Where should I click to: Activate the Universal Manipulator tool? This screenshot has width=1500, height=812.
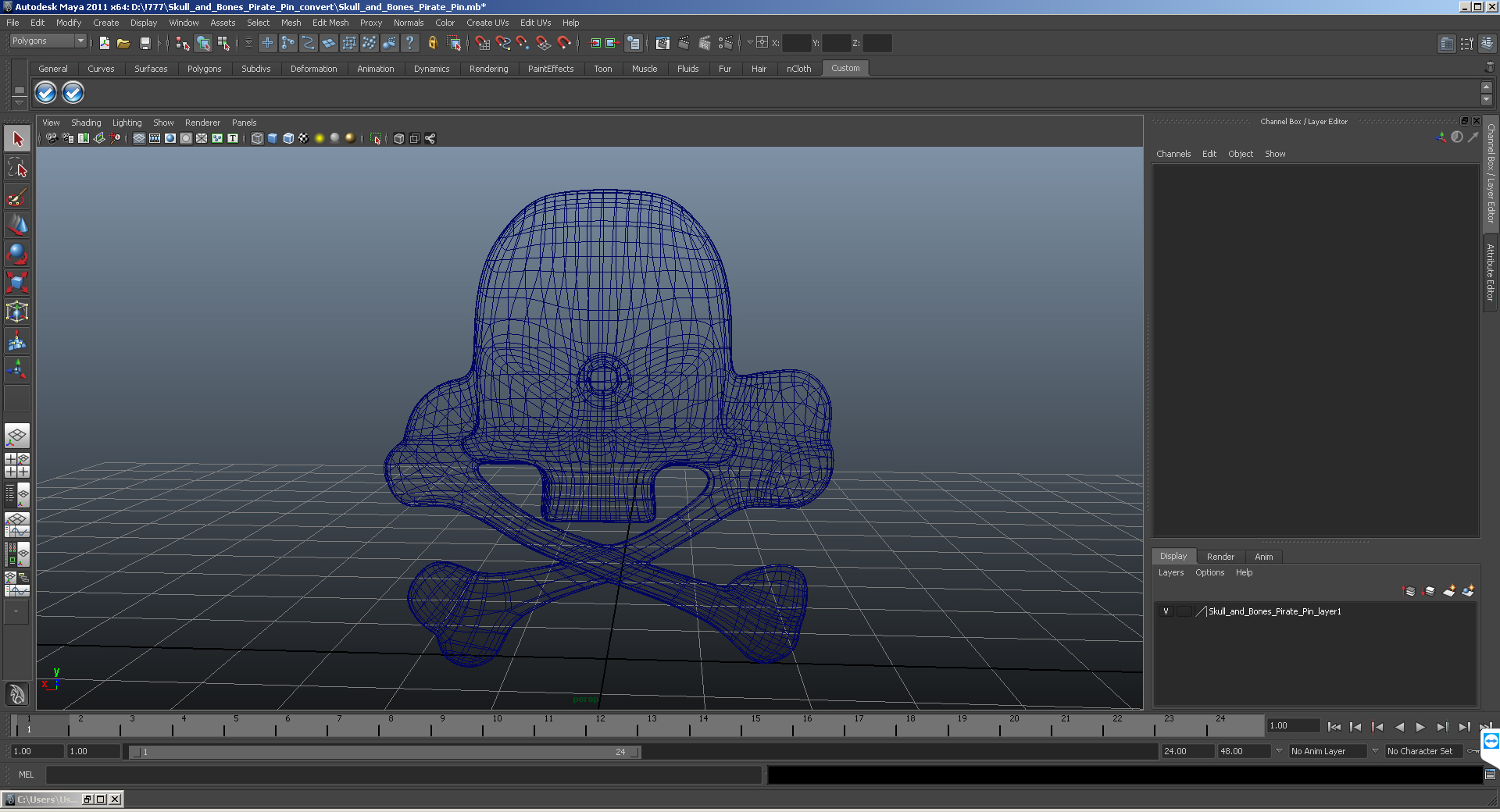pos(17,312)
